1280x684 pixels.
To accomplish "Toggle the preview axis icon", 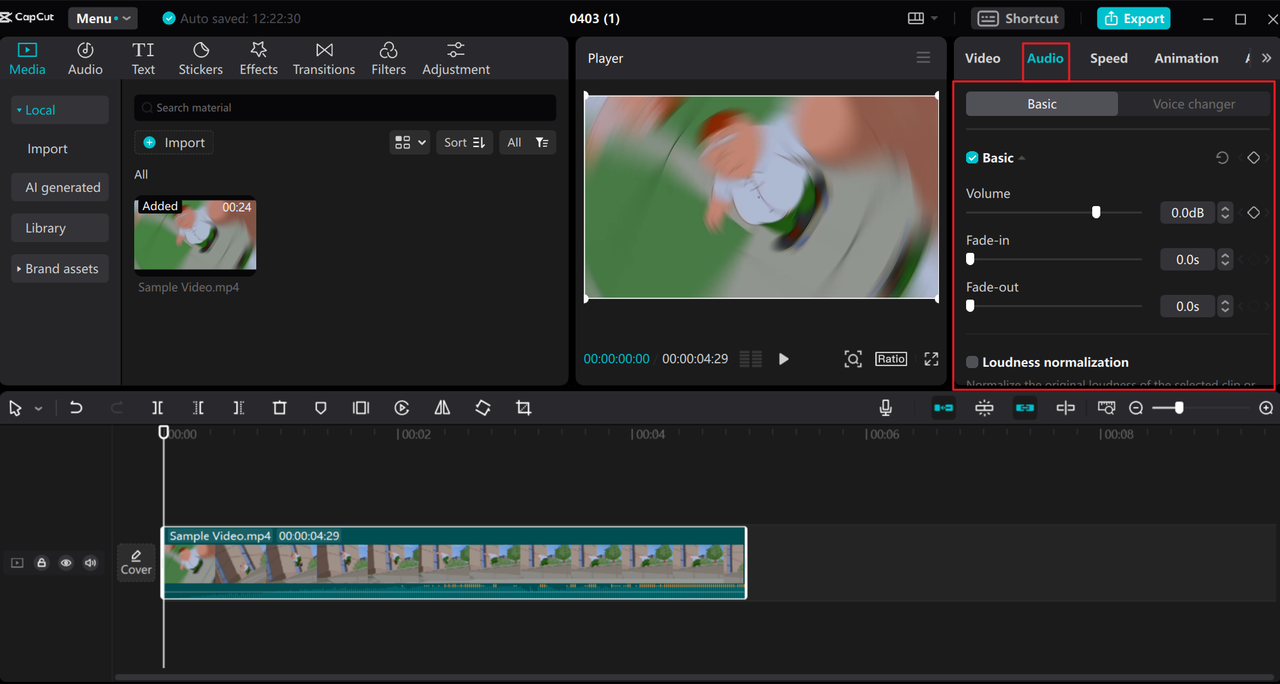I will pos(1065,408).
